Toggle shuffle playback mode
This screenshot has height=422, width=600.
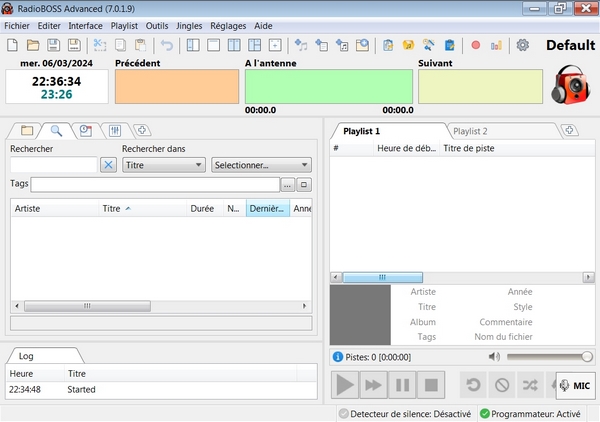click(530, 385)
